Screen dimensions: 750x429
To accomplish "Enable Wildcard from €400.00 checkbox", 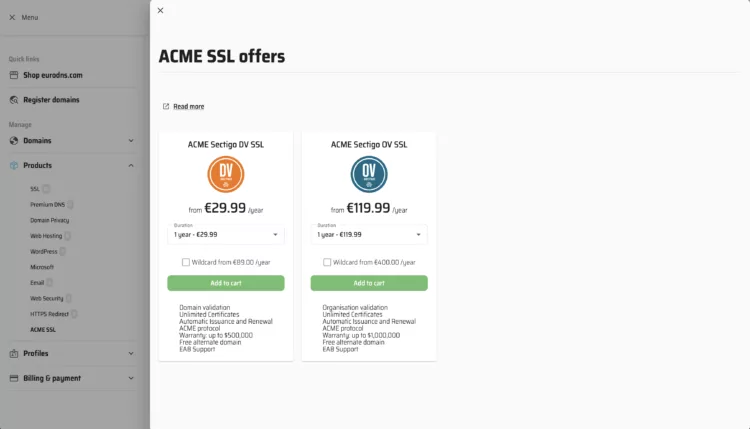I will point(327,262).
